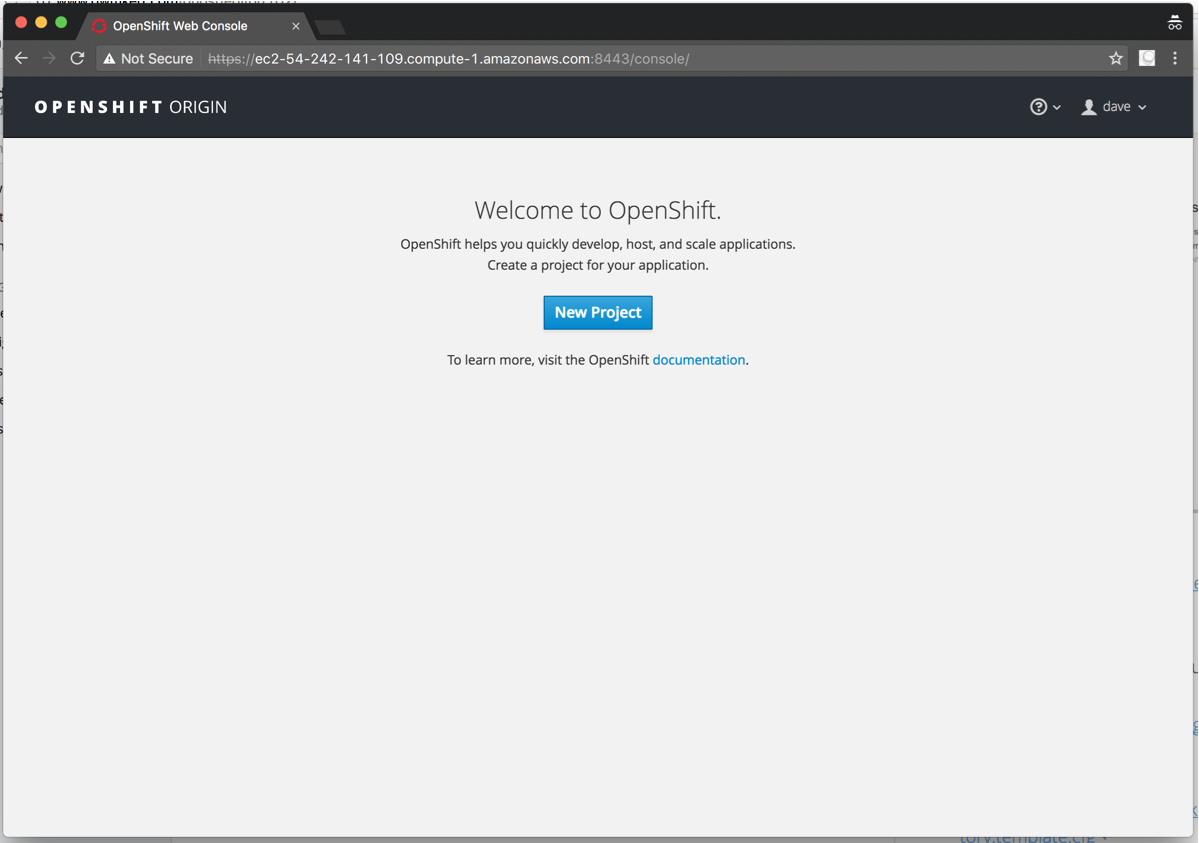Click the Not Secure warning icon
The height and width of the screenshot is (843, 1199).
point(109,59)
